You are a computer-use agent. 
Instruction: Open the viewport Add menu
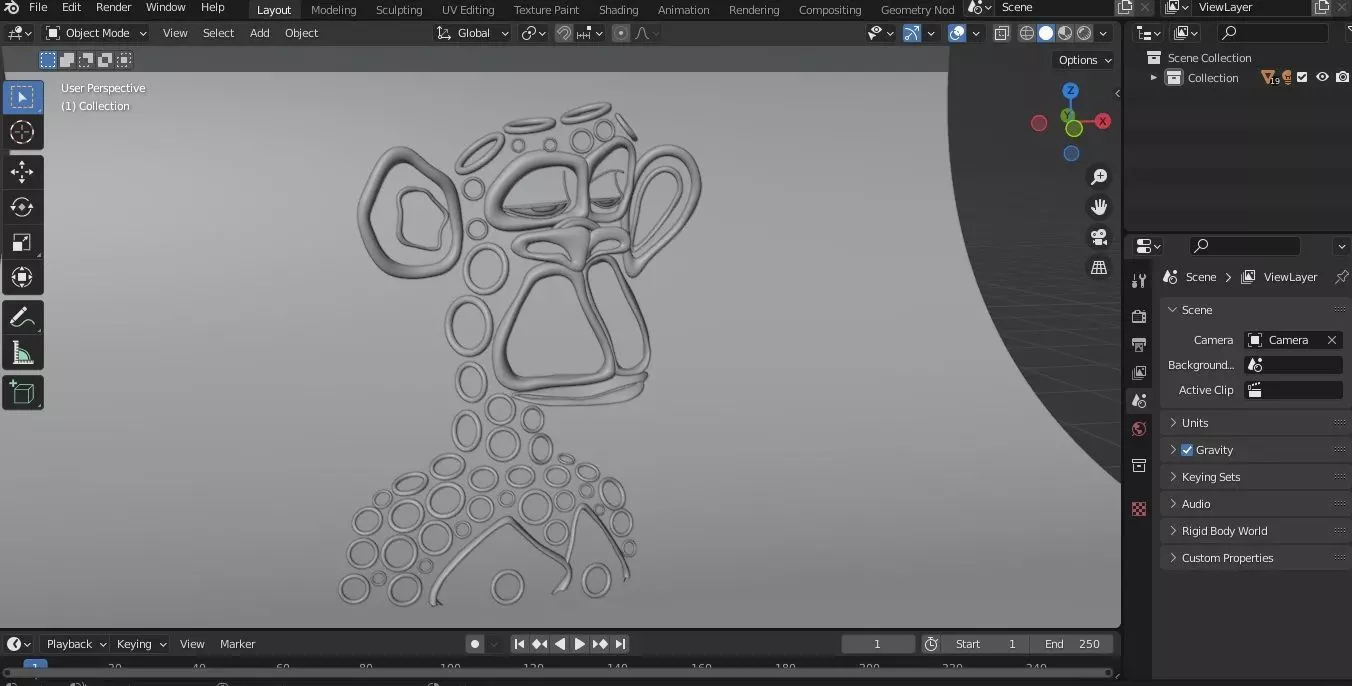click(259, 33)
